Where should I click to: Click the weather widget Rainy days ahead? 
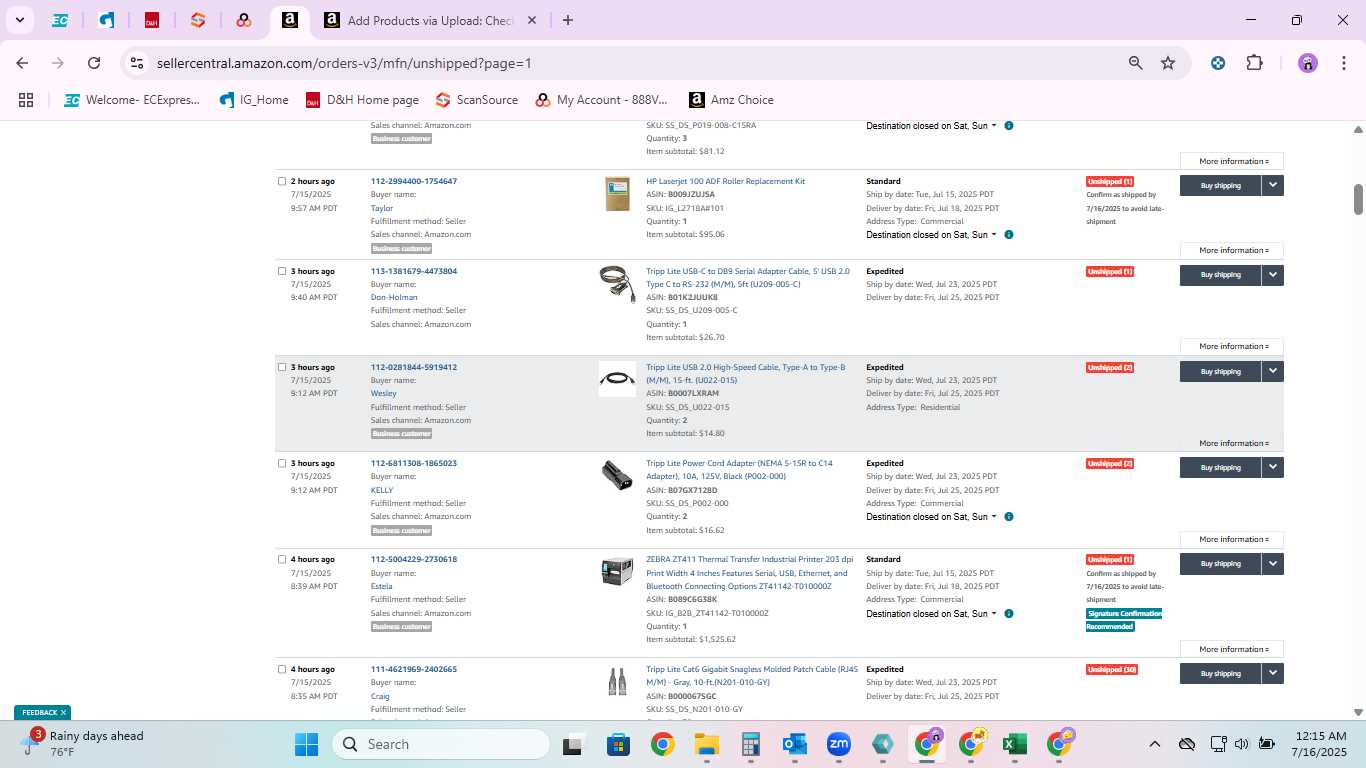85,744
